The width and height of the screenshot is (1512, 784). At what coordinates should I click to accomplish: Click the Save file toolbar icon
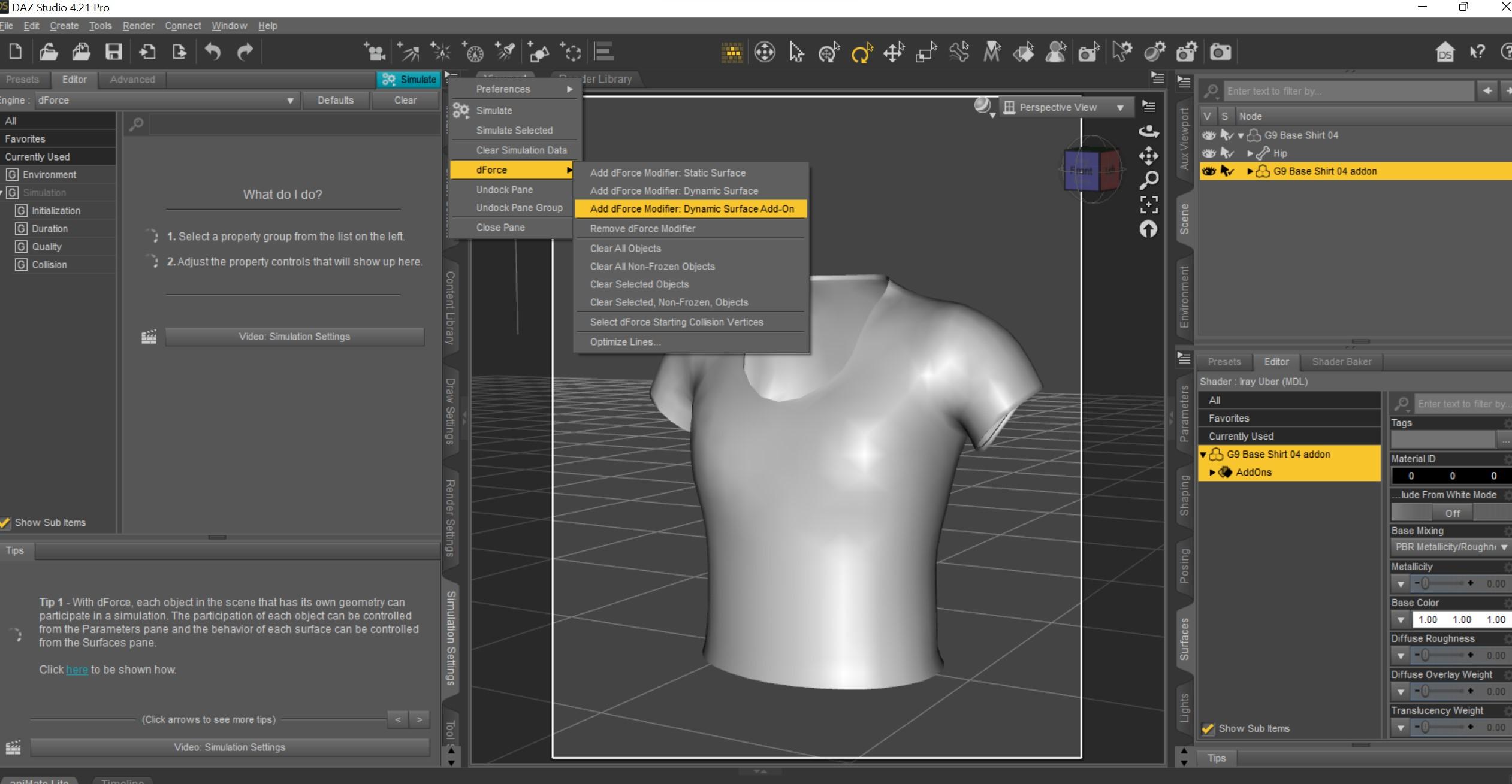pos(114,52)
